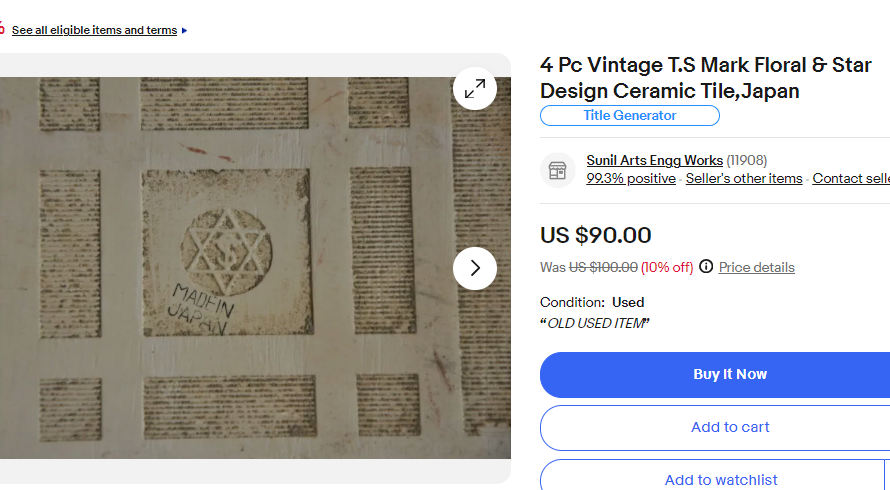Go to the next product photo

[475, 268]
